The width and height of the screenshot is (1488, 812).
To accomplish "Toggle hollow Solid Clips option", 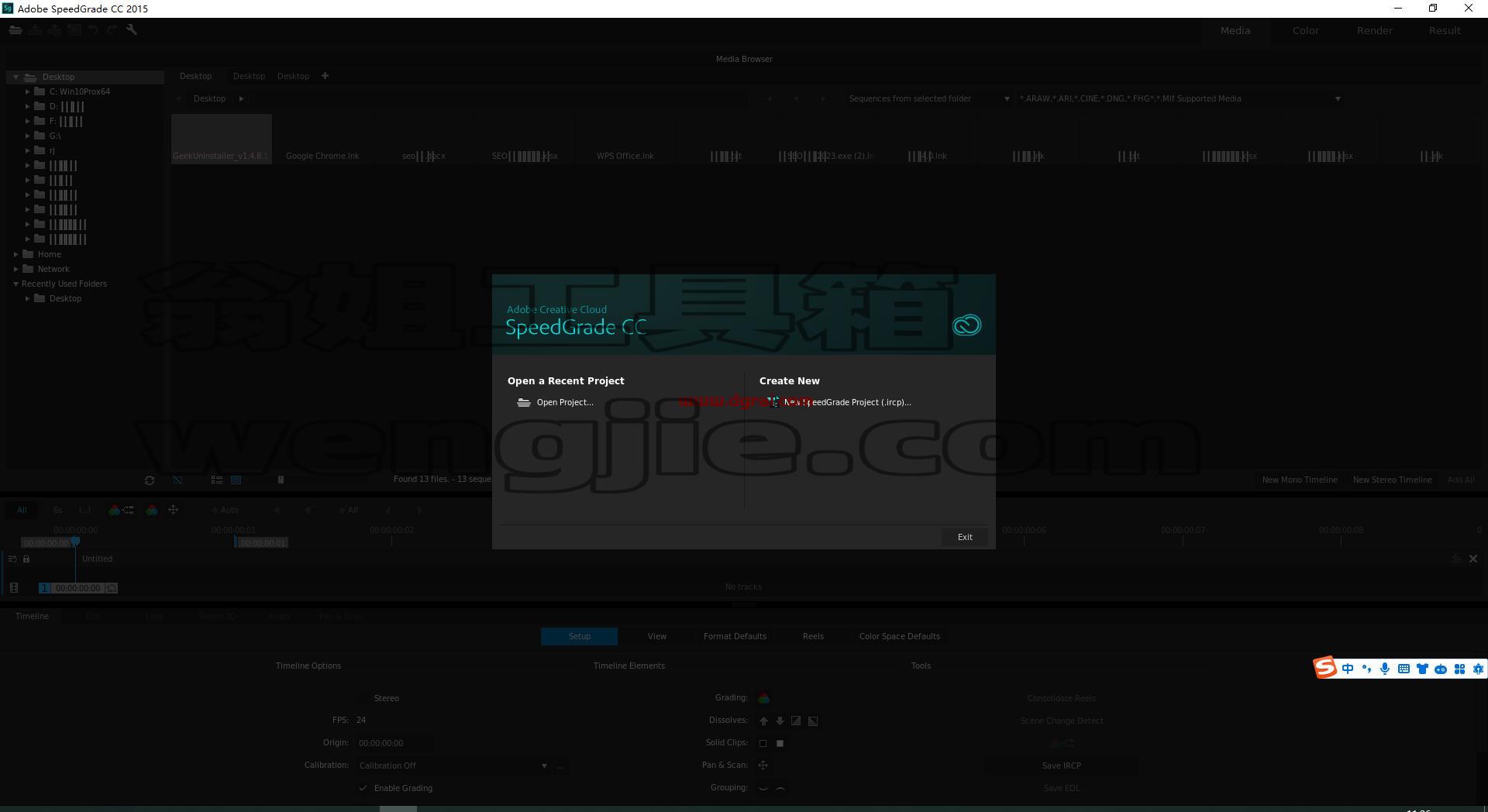I will [763, 743].
